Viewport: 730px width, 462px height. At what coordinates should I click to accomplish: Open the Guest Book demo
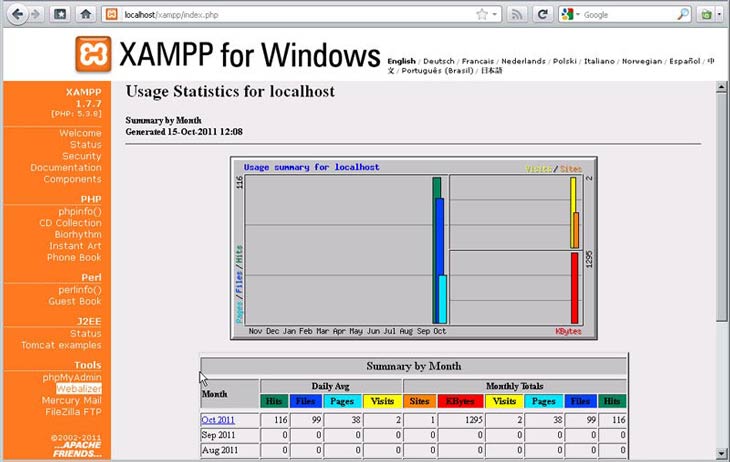pos(74,301)
